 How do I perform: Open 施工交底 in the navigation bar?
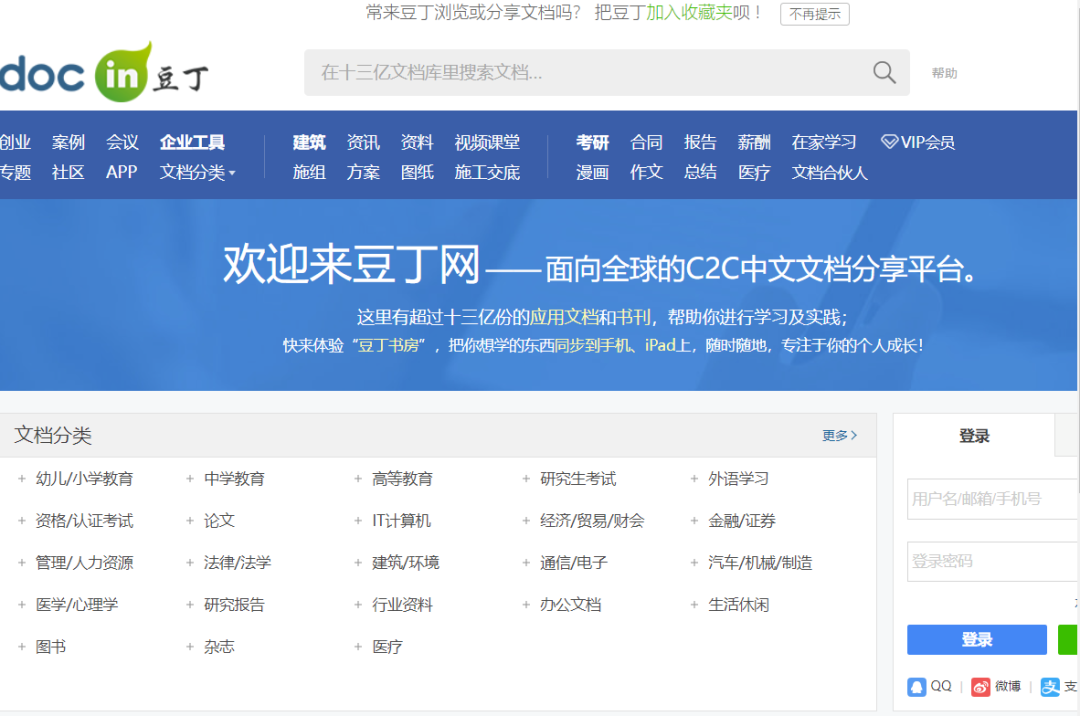487,172
